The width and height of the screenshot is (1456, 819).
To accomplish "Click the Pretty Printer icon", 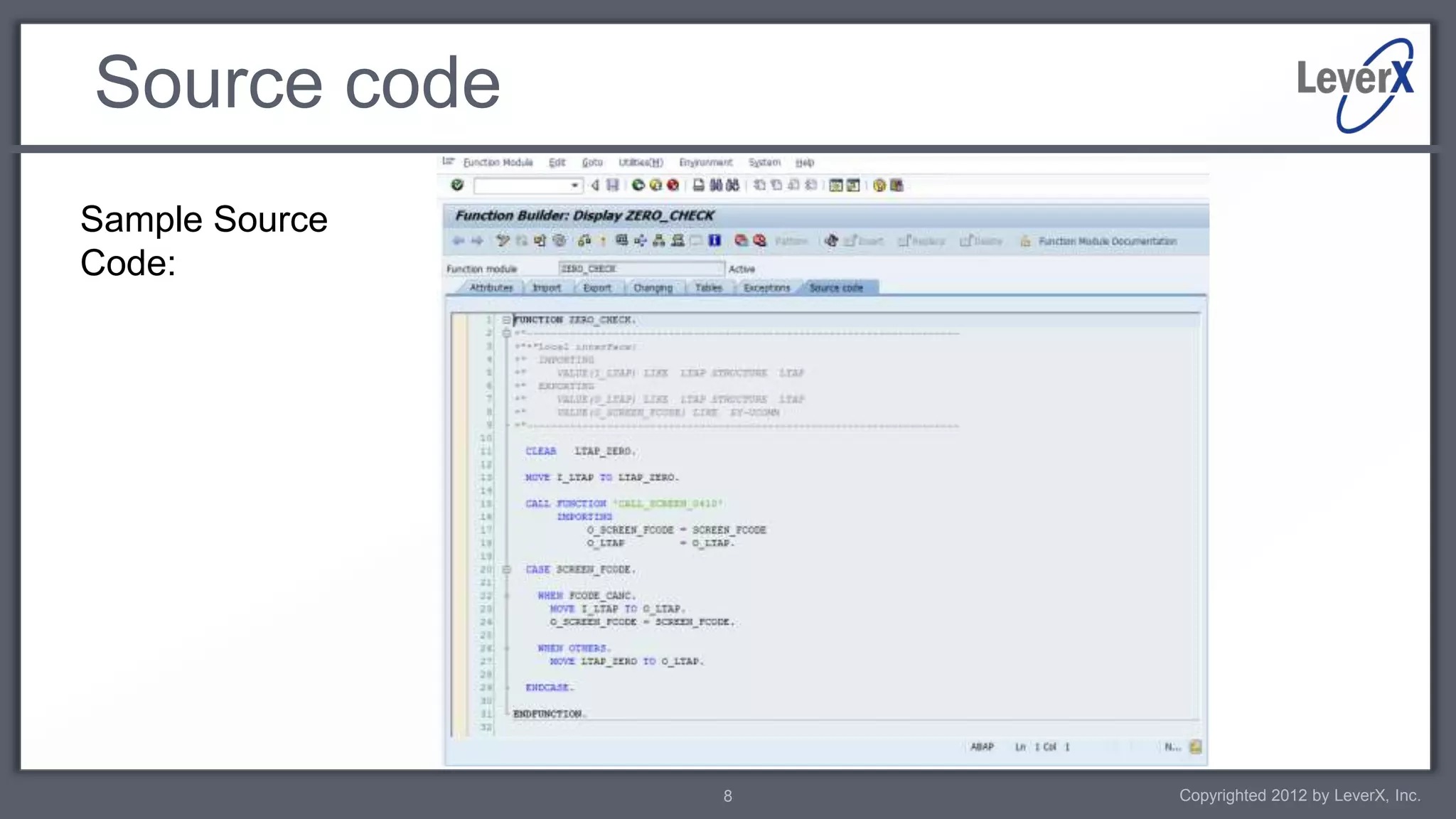I will (830, 240).
